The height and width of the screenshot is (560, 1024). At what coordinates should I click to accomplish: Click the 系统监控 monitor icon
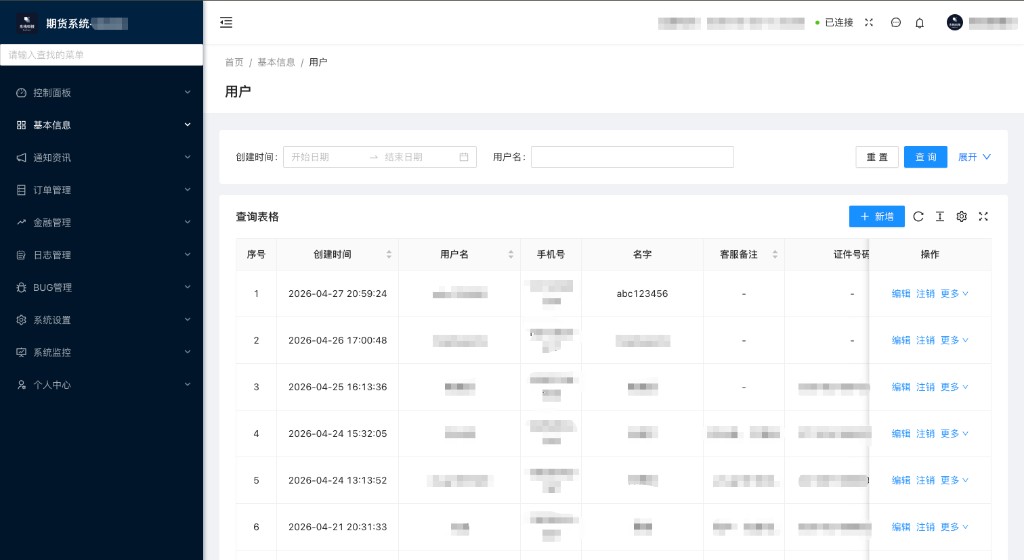tap(21, 352)
